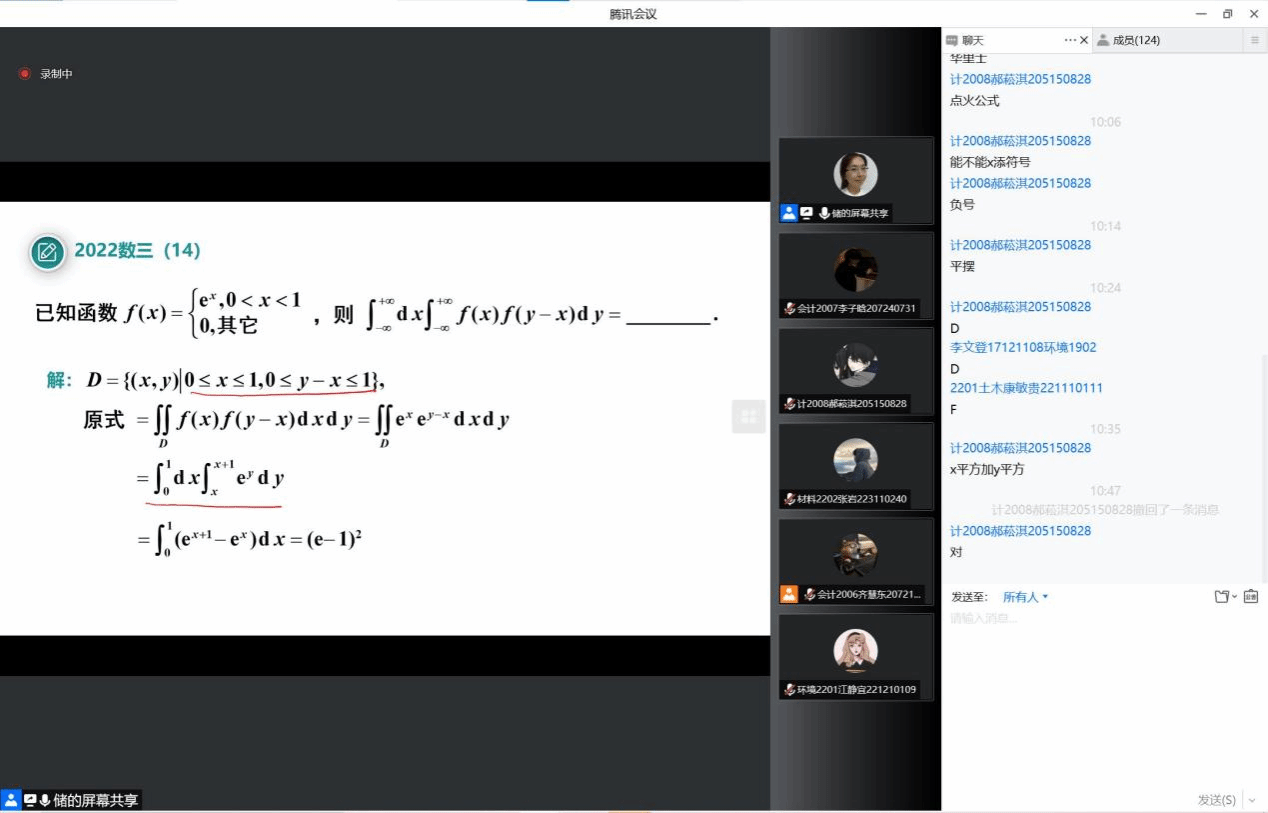Screen dimensions: 1268x813
Task: Close the 聊天 chat panel with X
Action: point(1084,40)
